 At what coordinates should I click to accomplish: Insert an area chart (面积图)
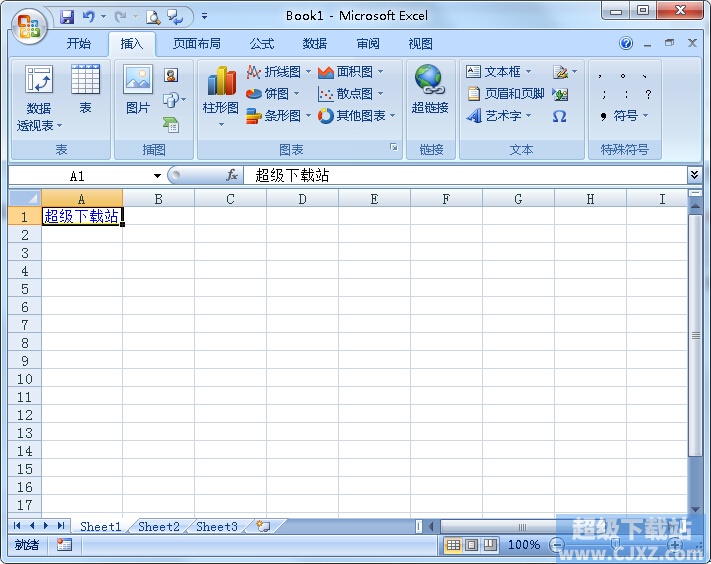pos(351,72)
